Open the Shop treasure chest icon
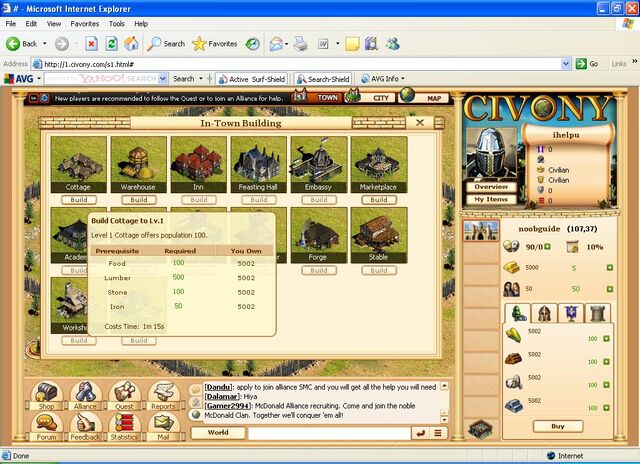This screenshot has width=640, height=464. coord(46,393)
